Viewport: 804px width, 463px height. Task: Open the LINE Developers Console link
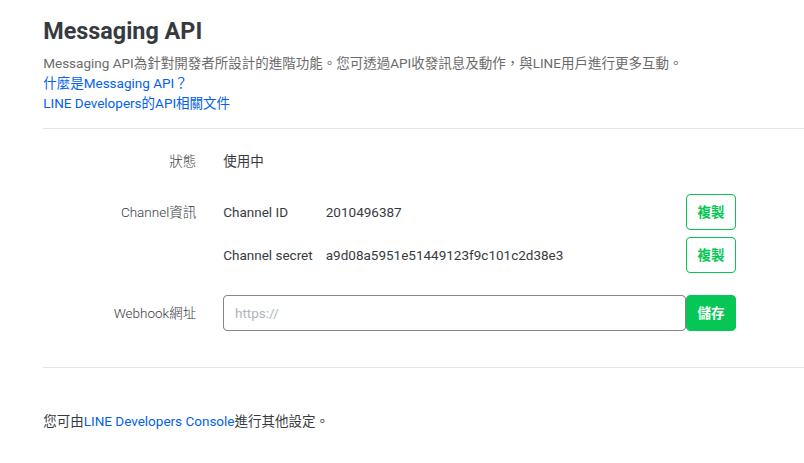(159, 421)
